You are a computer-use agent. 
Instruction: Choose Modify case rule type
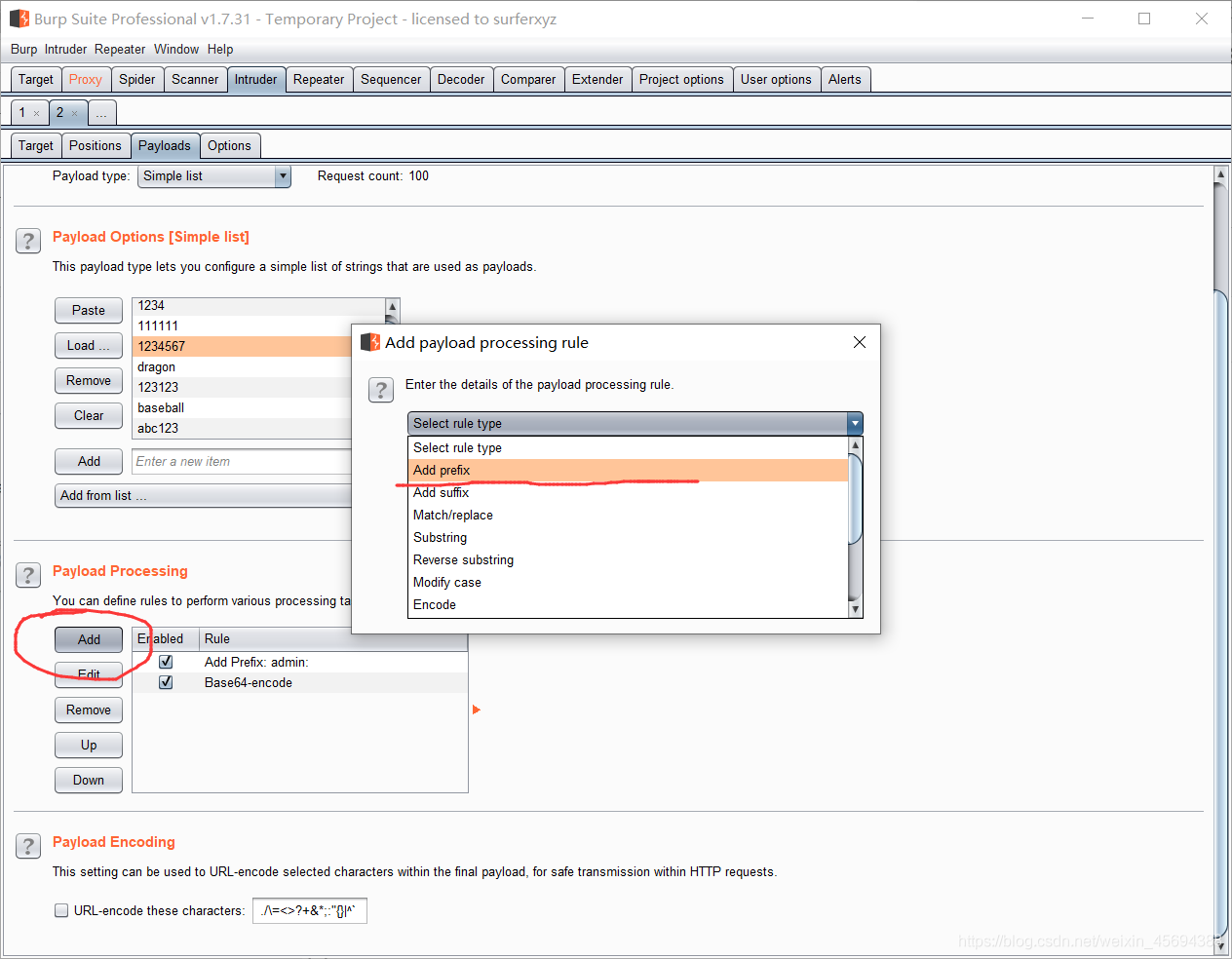(628, 582)
